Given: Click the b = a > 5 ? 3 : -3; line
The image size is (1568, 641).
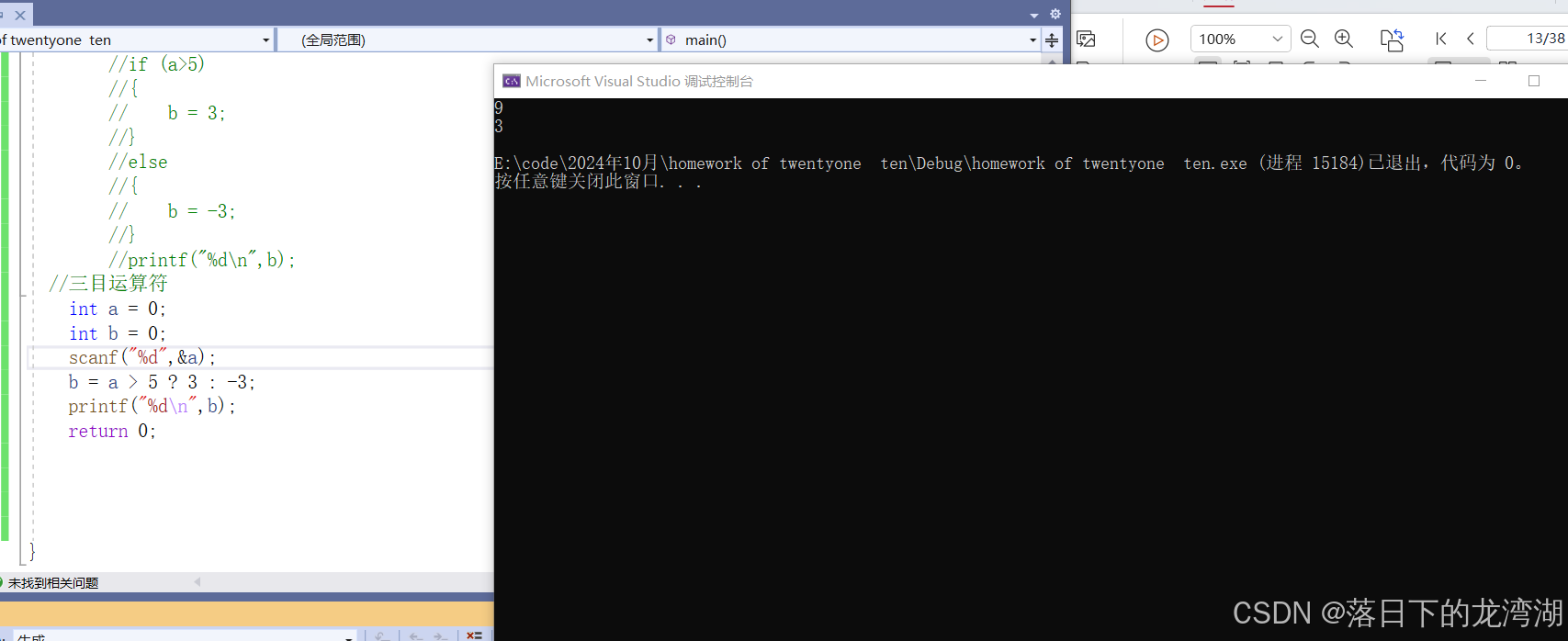Looking at the screenshot, I should [x=162, y=382].
